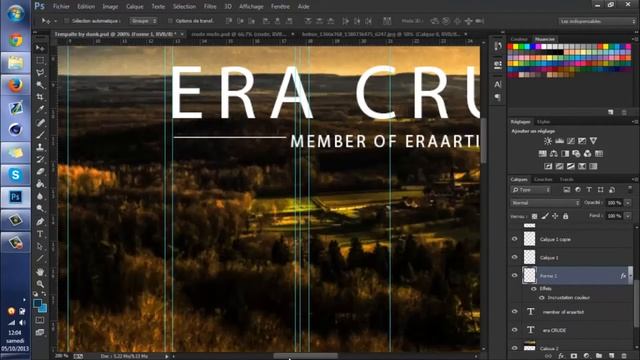
Task: Open the Edition menu
Action: tap(86, 7)
